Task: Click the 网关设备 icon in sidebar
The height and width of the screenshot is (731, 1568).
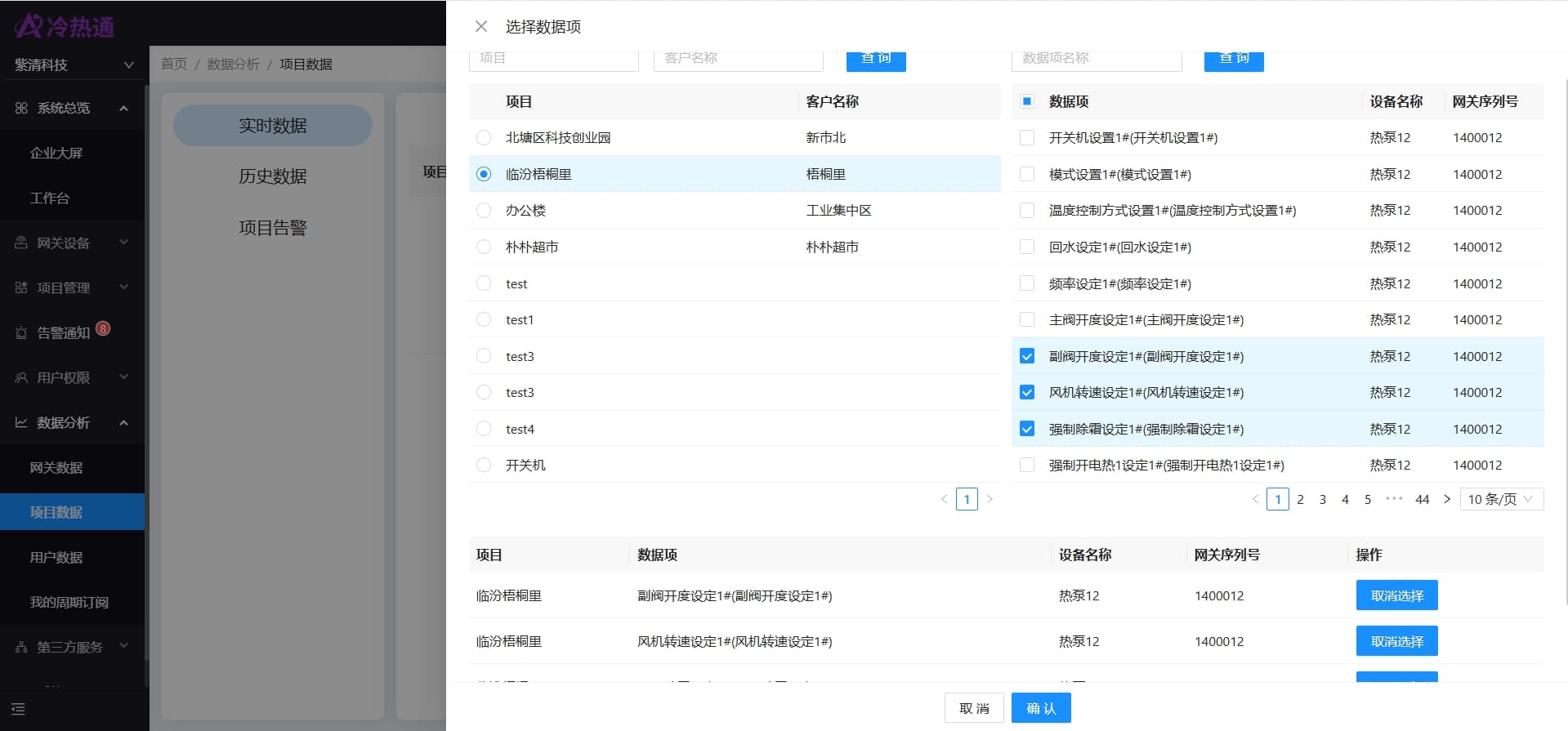Action: click(21, 243)
